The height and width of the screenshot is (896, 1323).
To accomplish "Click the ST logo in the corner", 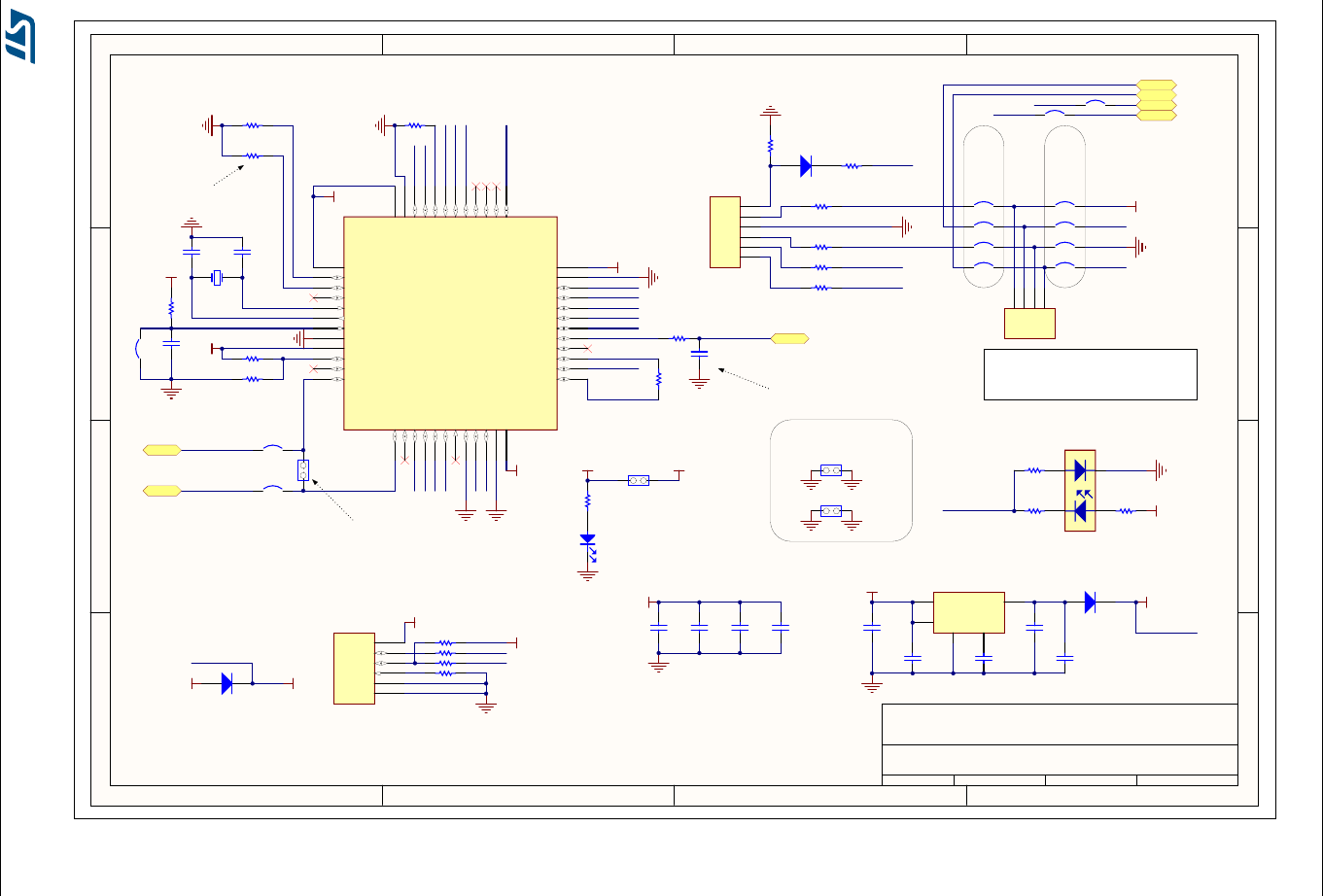I will click(x=20, y=38).
